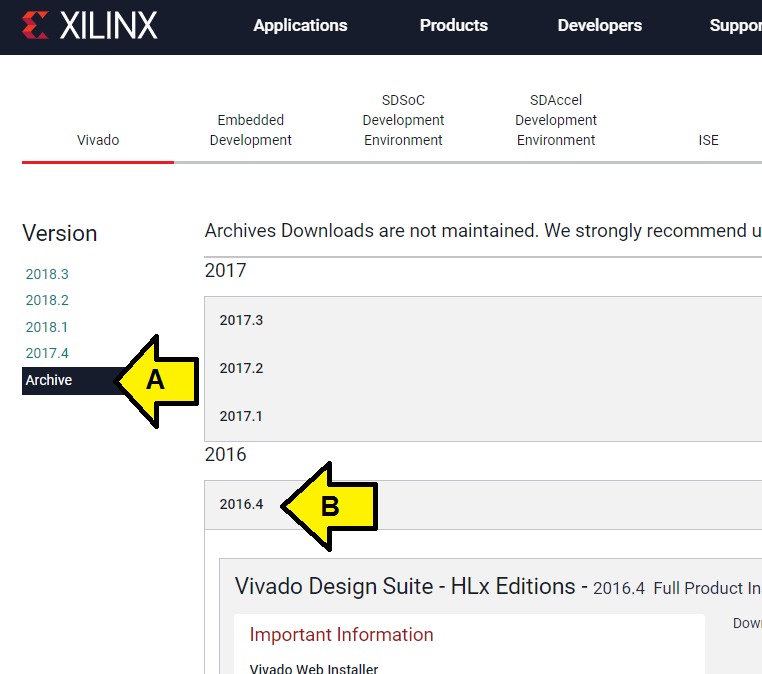Click Archives Downloads not maintained notice

tap(483, 231)
